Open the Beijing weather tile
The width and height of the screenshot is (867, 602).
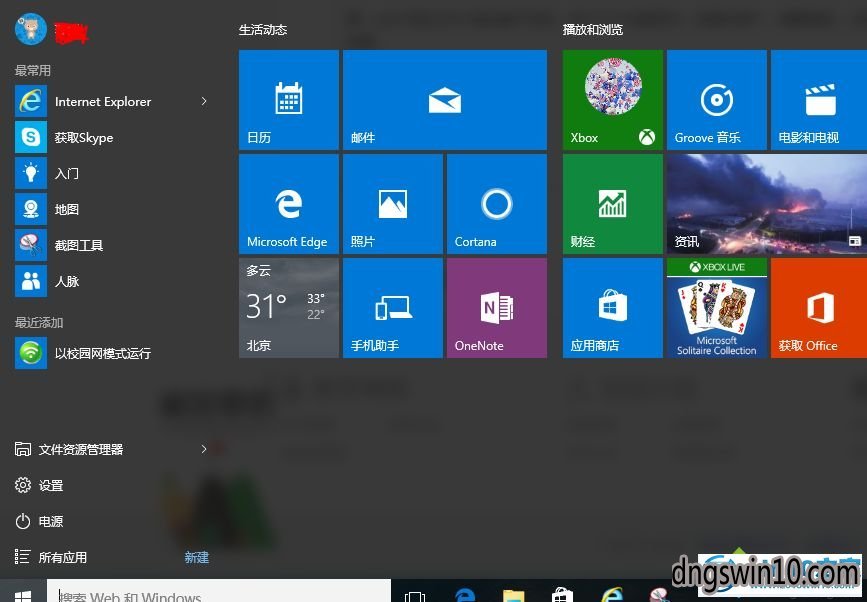[289, 308]
